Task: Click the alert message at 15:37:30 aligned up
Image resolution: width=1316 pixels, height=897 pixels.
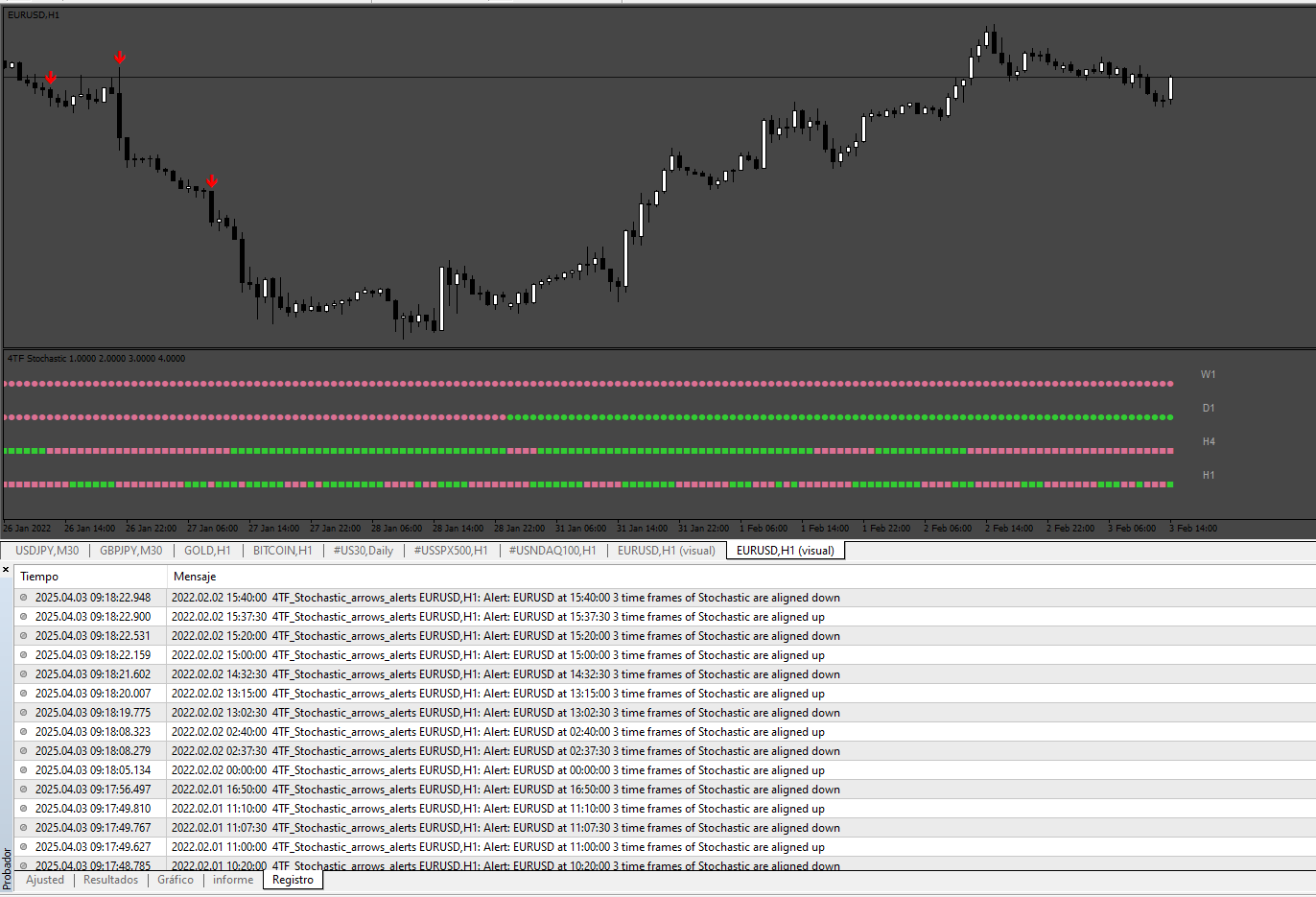Action: pos(498,617)
